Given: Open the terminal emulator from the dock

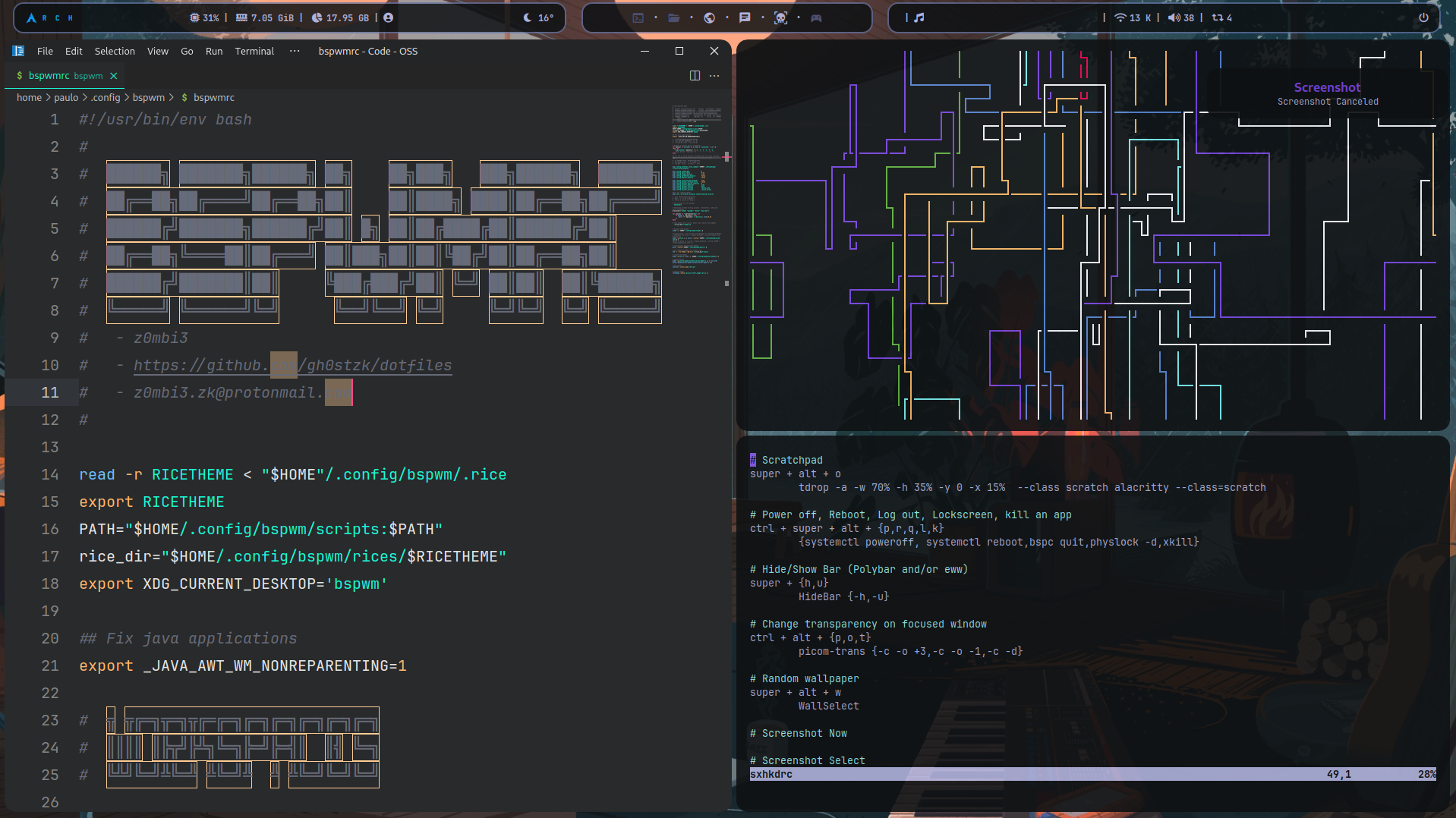Looking at the screenshot, I should click(637, 17).
